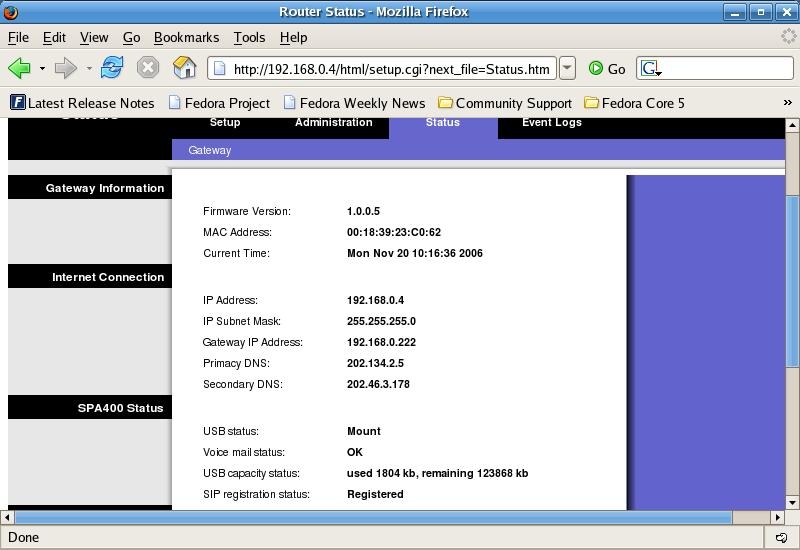Switch to the Event Logs tab
Screen dimensions: 800x550
coord(551,123)
